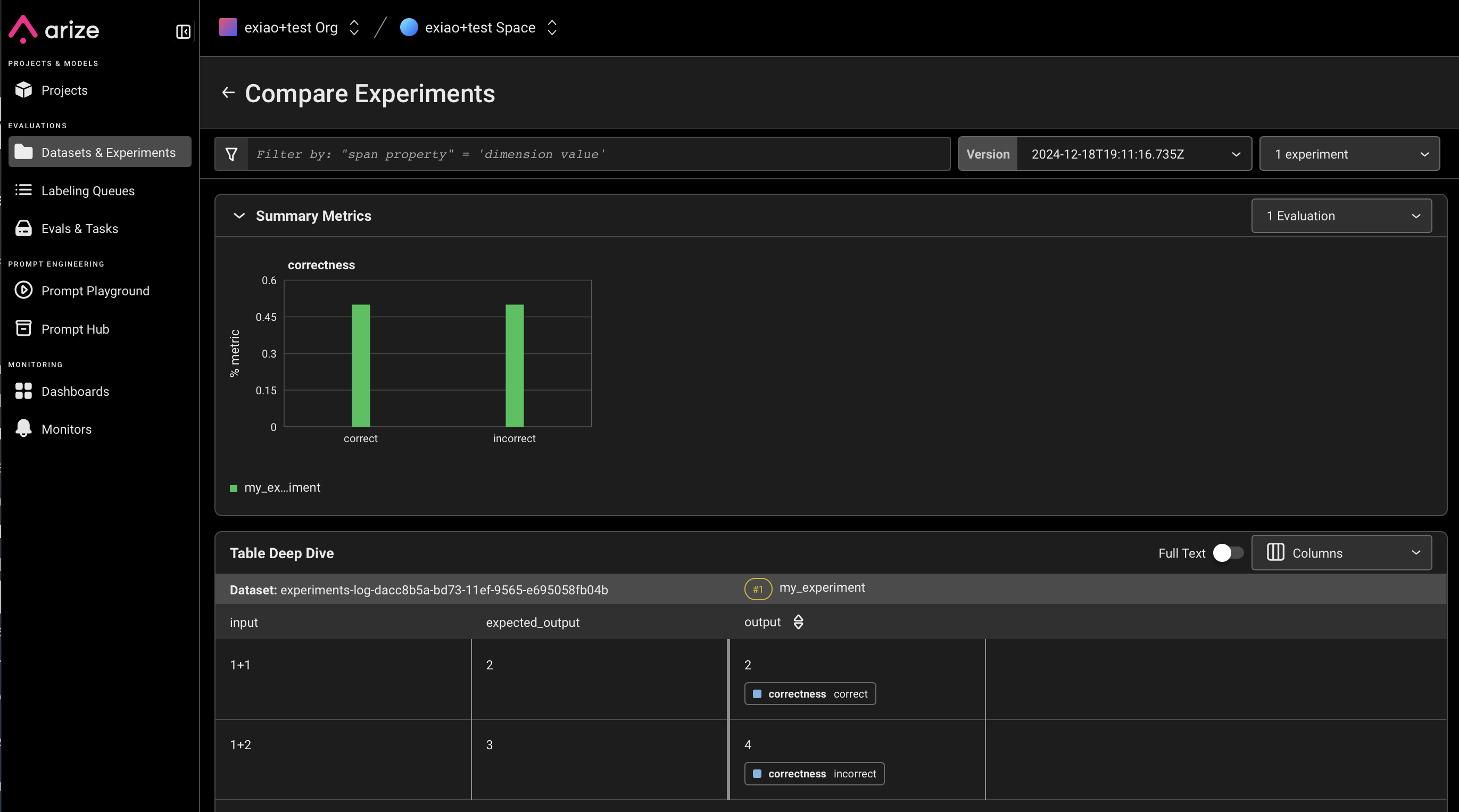Click expected output value 3

(490, 744)
